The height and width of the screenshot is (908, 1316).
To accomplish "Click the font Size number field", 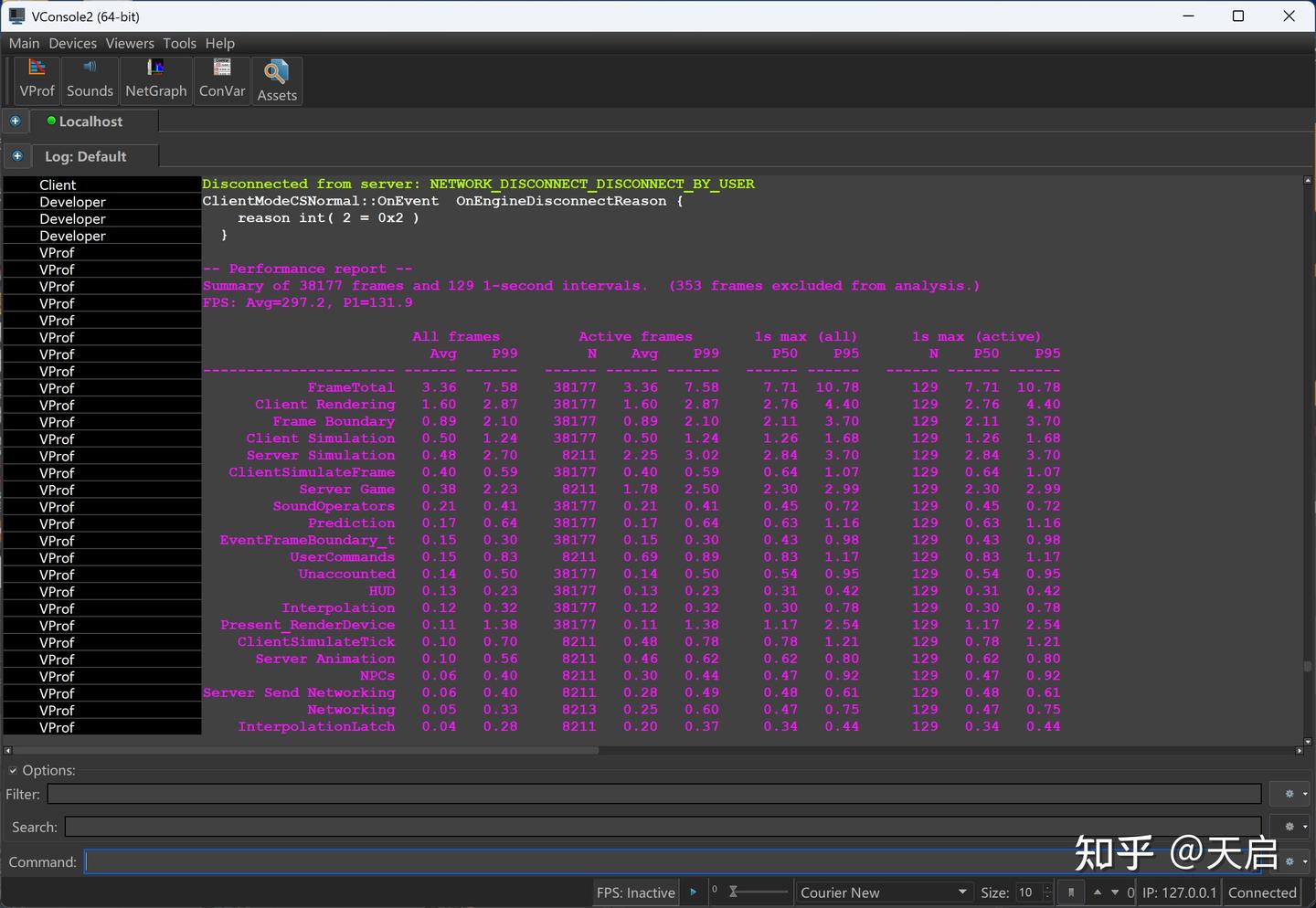I will point(1028,892).
